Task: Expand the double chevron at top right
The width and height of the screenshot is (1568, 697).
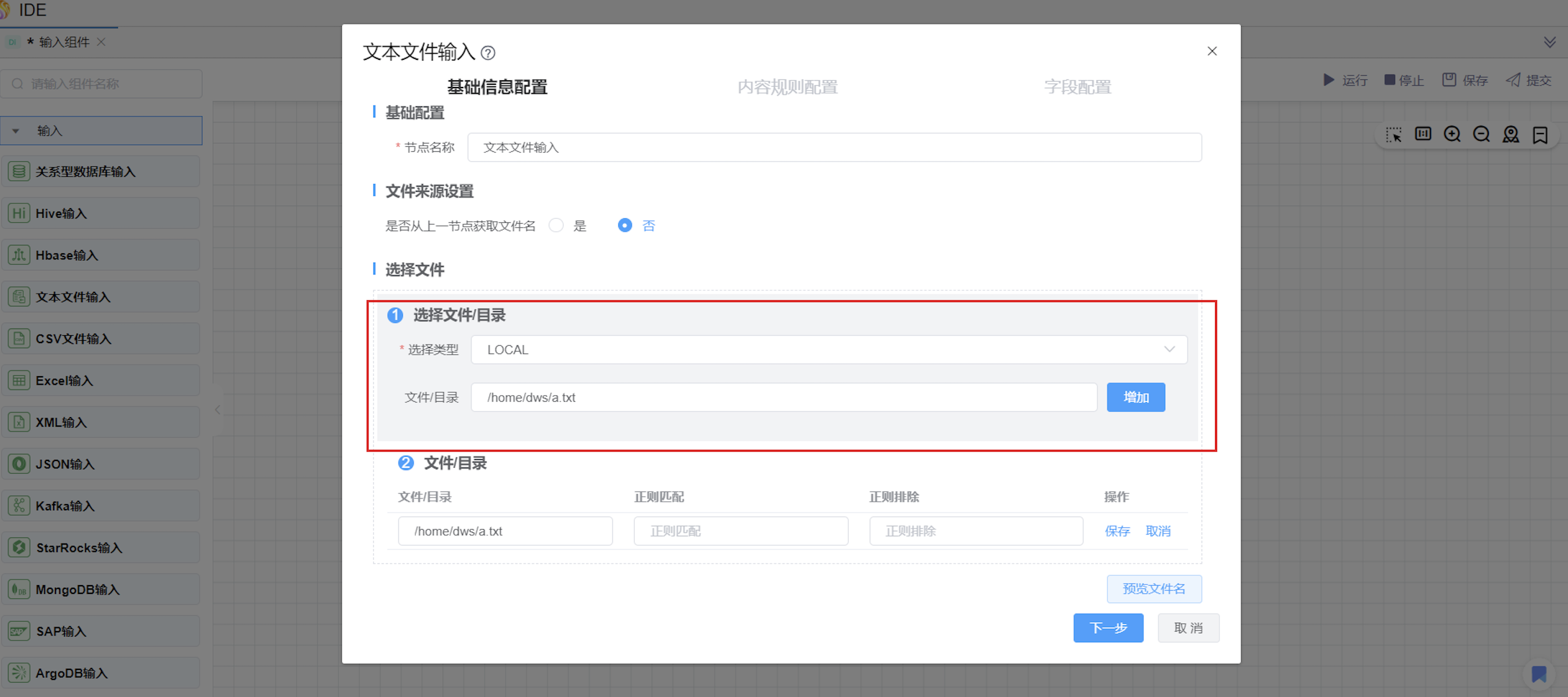Action: [1549, 42]
